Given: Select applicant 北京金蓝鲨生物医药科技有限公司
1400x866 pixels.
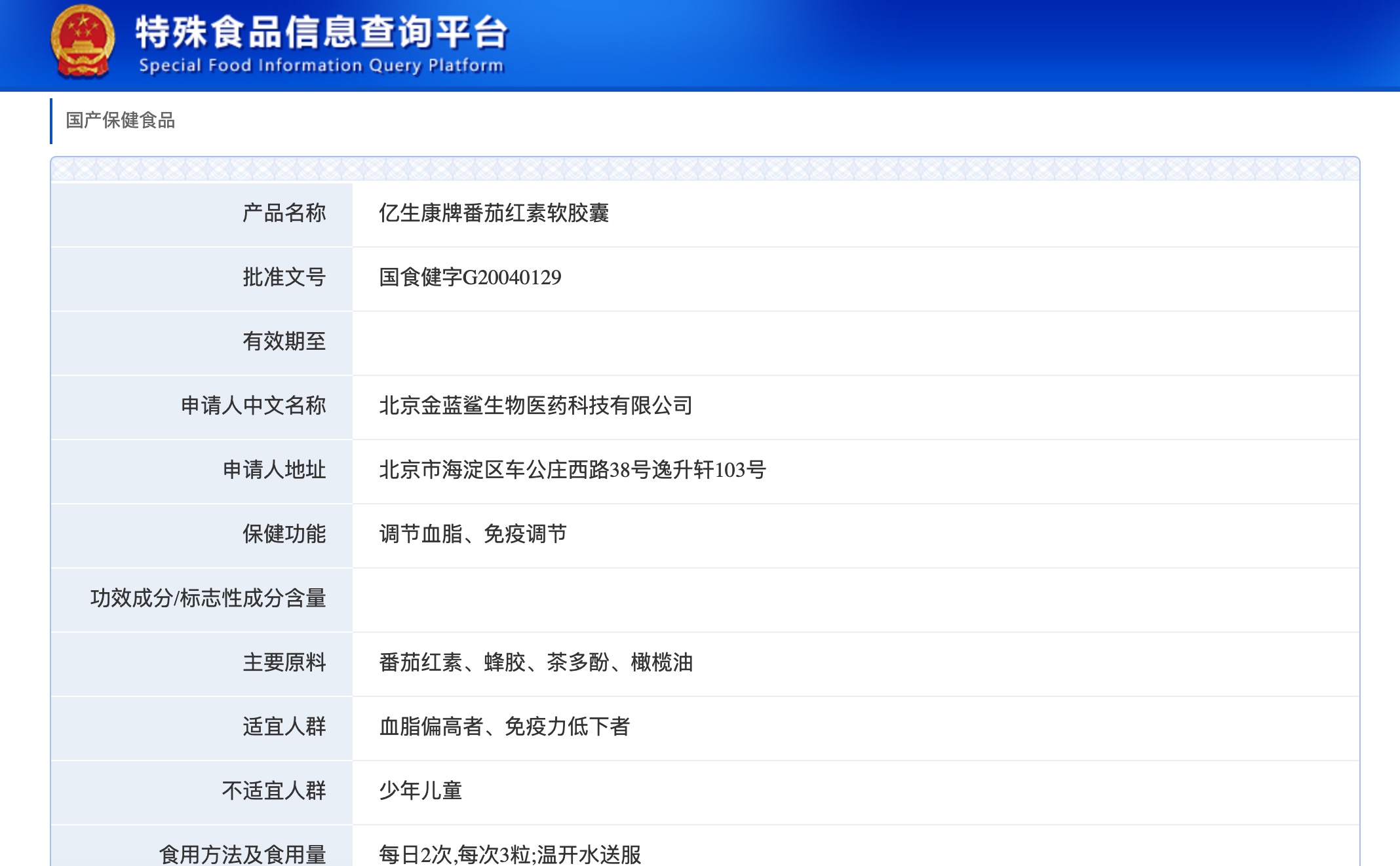Looking at the screenshot, I should tap(535, 405).
